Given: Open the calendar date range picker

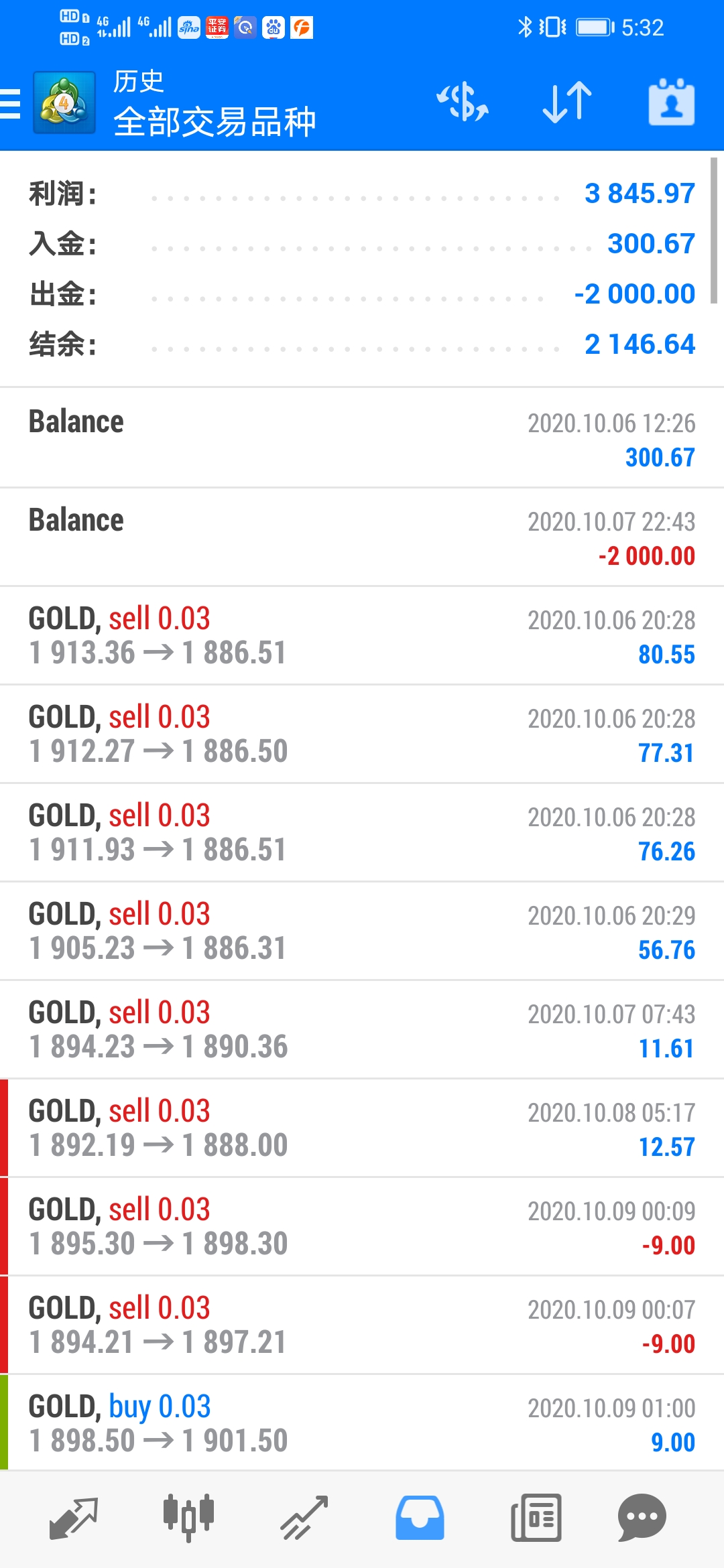Looking at the screenshot, I should [x=671, y=103].
